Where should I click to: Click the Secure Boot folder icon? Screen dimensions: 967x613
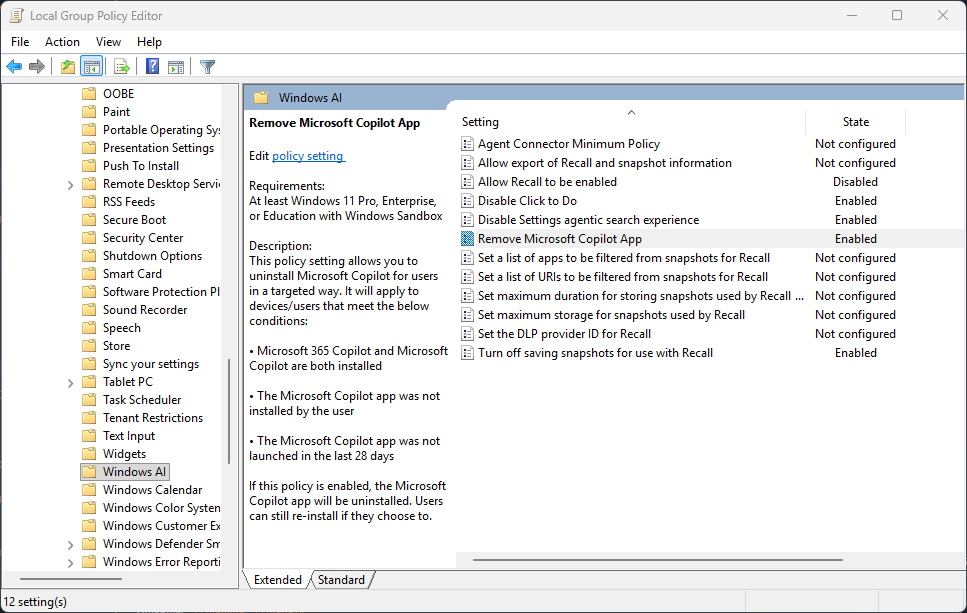(x=89, y=220)
